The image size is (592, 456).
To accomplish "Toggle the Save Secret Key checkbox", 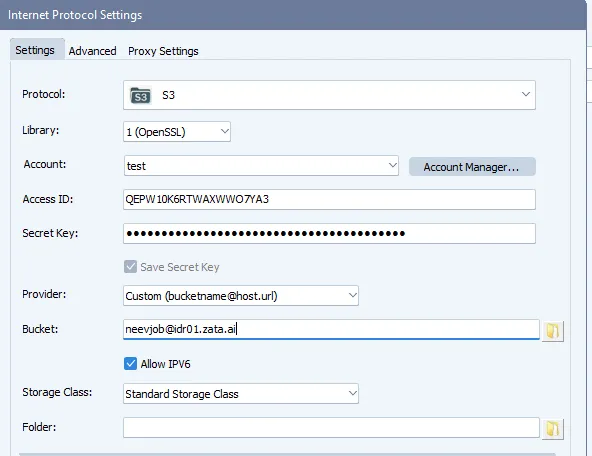I will 130,267.
